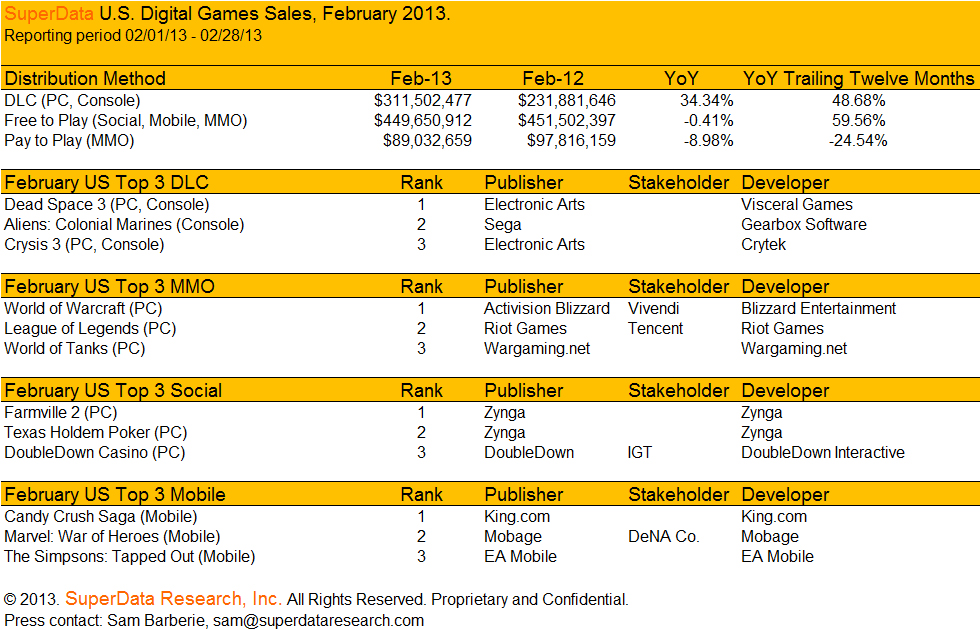The image size is (980, 630).
Task: Click the 'DeNA Co.' stakeholder cell
Action: (x=664, y=537)
